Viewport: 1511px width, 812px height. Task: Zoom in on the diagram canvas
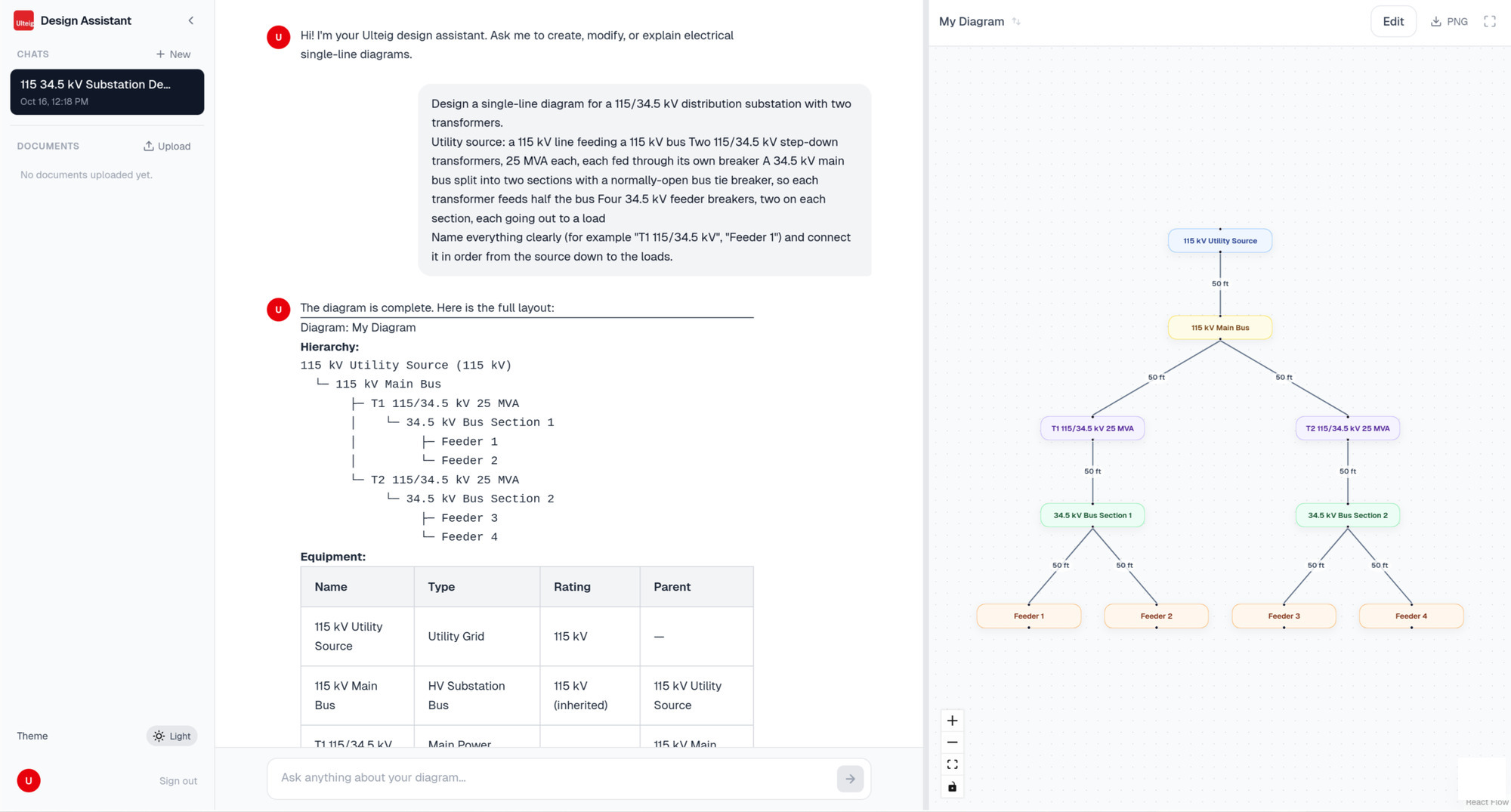952,721
